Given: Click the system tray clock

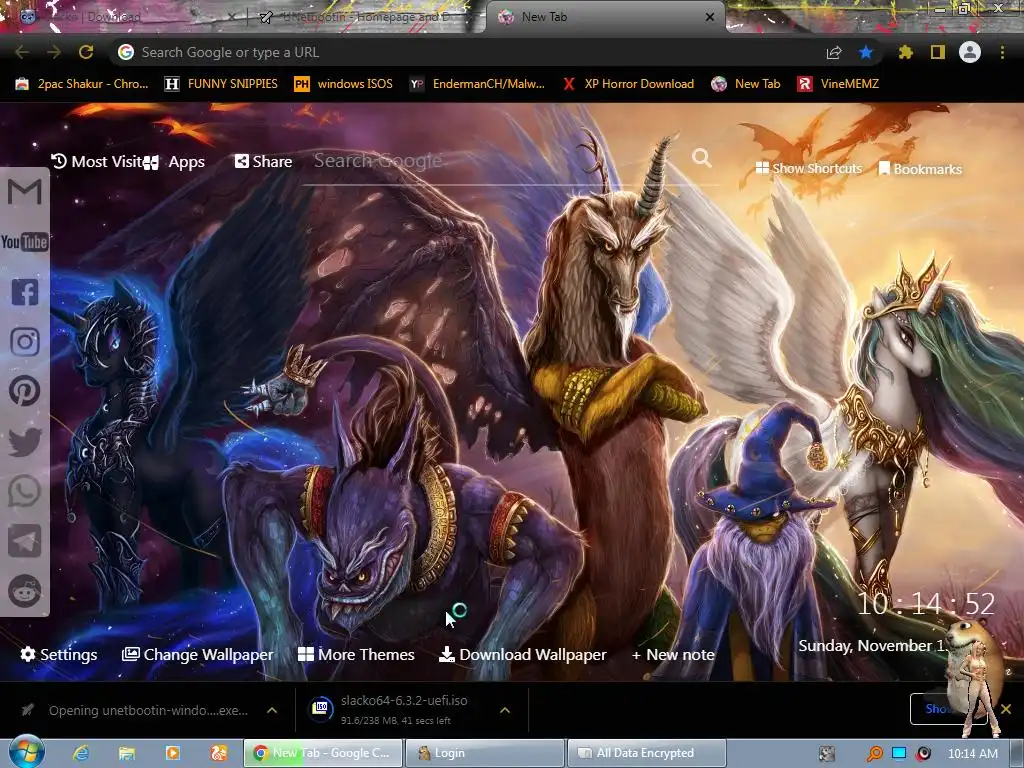Looking at the screenshot, I should (x=972, y=754).
